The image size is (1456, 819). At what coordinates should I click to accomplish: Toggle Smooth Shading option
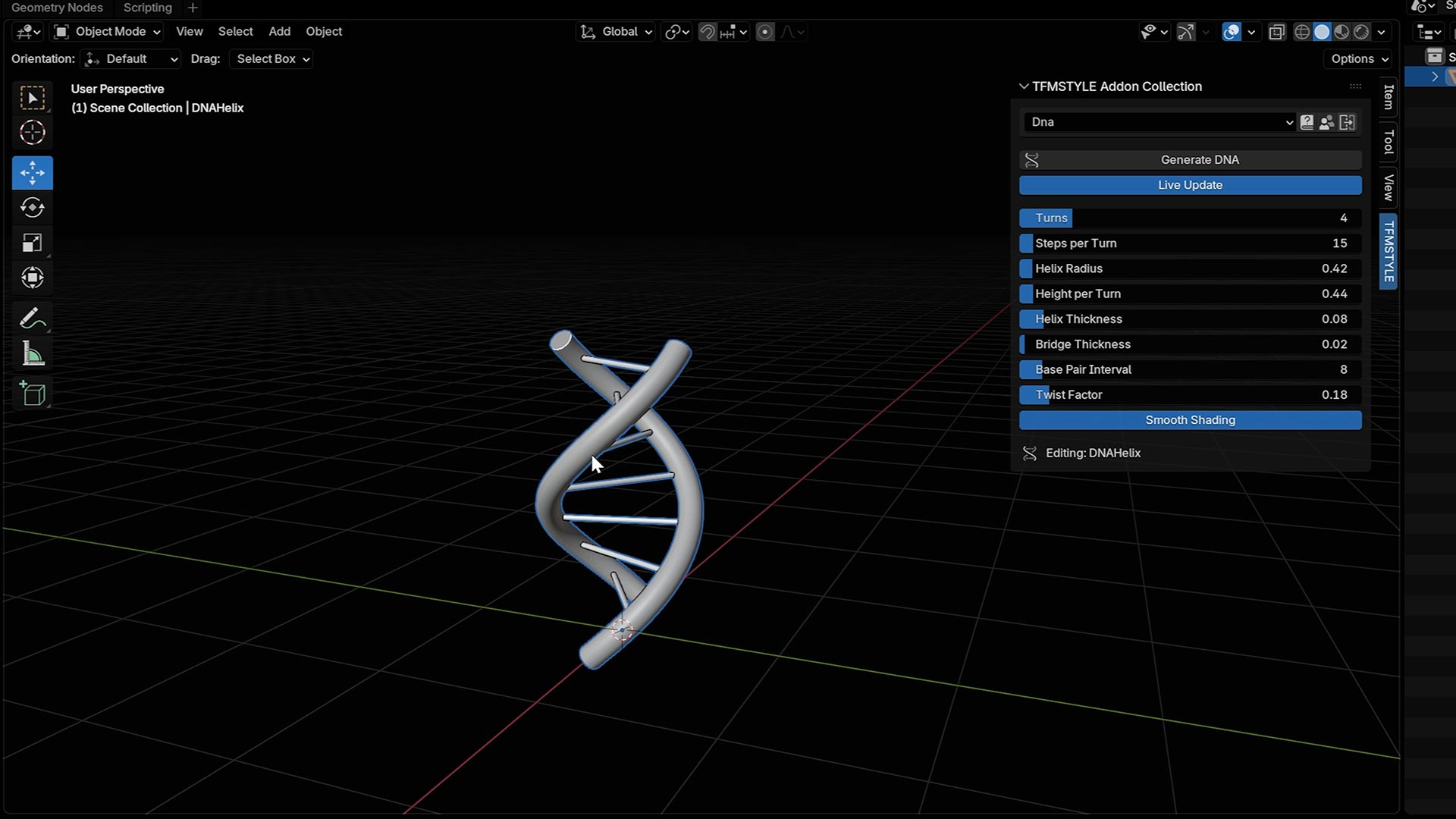point(1190,420)
